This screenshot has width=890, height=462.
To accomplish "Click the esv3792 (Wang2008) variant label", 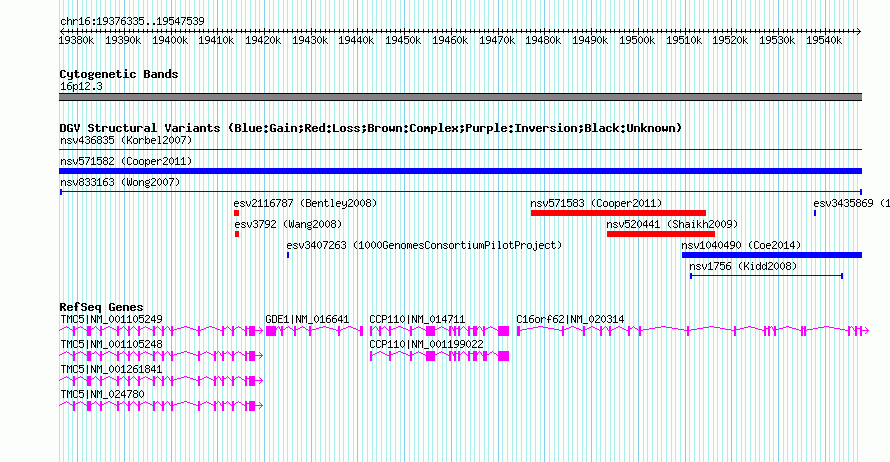I will pyautogui.click(x=288, y=224).
